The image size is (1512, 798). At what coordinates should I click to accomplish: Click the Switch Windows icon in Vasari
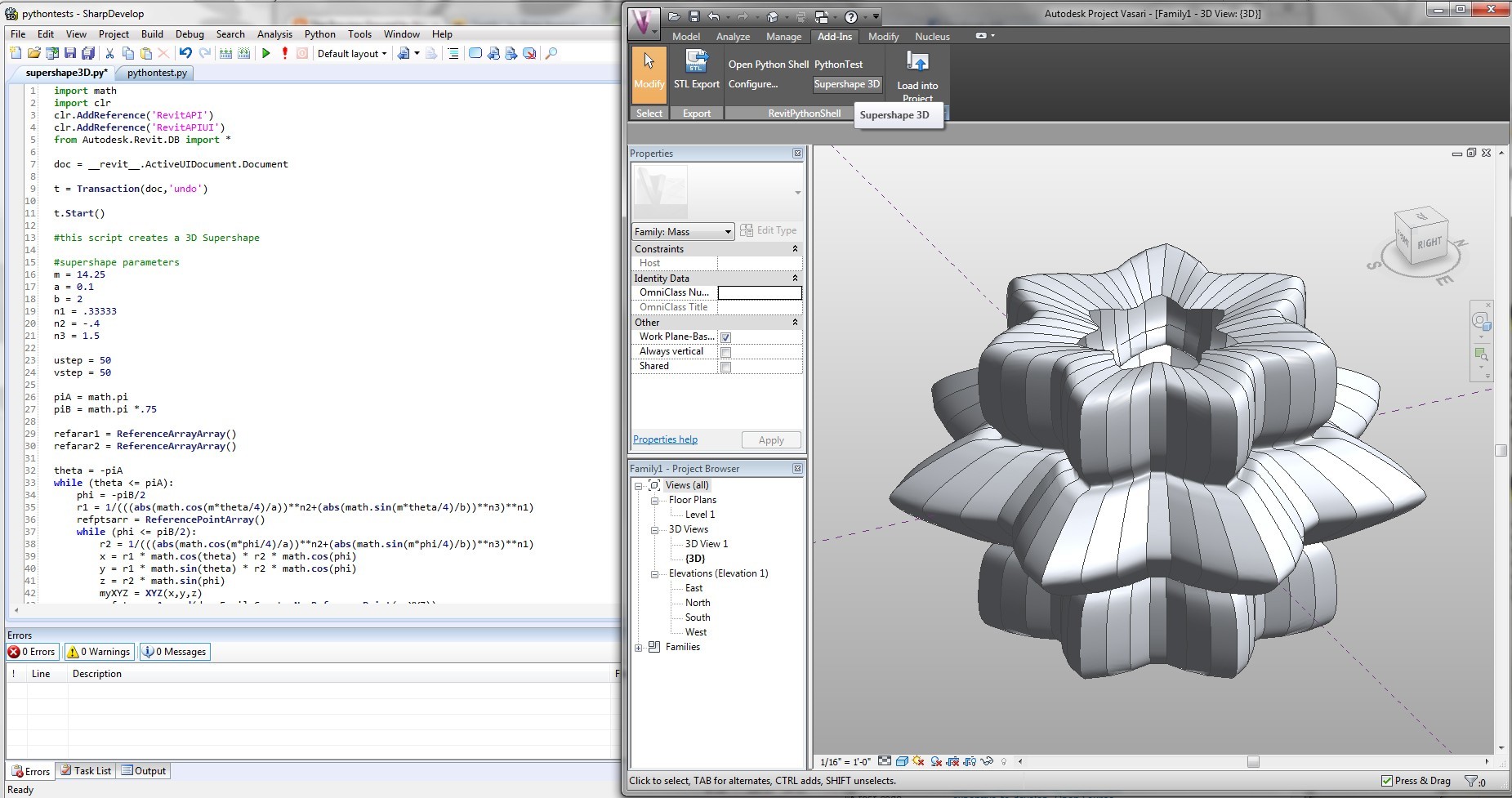(822, 16)
